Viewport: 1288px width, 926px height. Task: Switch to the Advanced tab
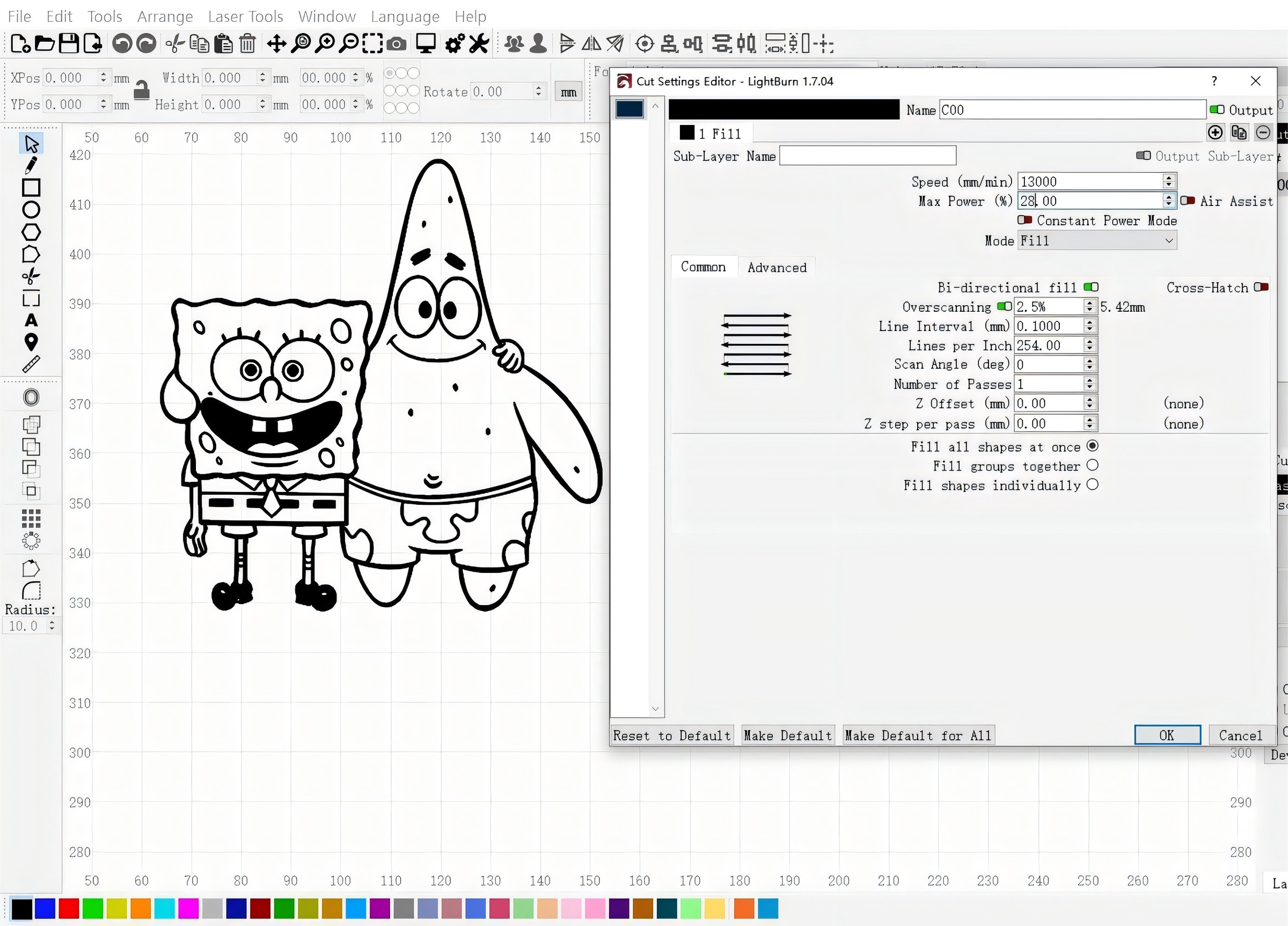pyautogui.click(x=777, y=267)
